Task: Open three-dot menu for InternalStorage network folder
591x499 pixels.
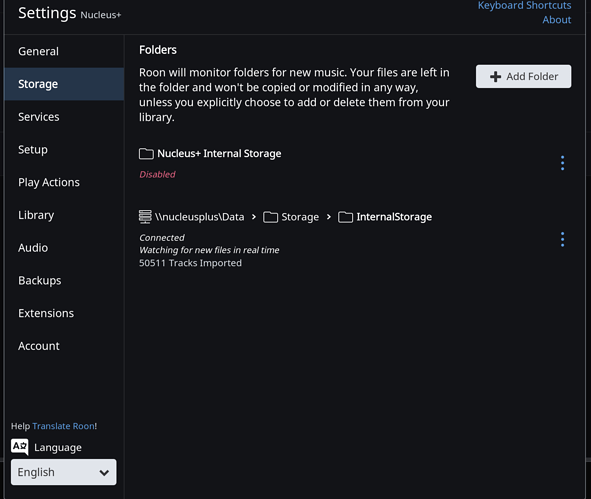Action: (562, 239)
